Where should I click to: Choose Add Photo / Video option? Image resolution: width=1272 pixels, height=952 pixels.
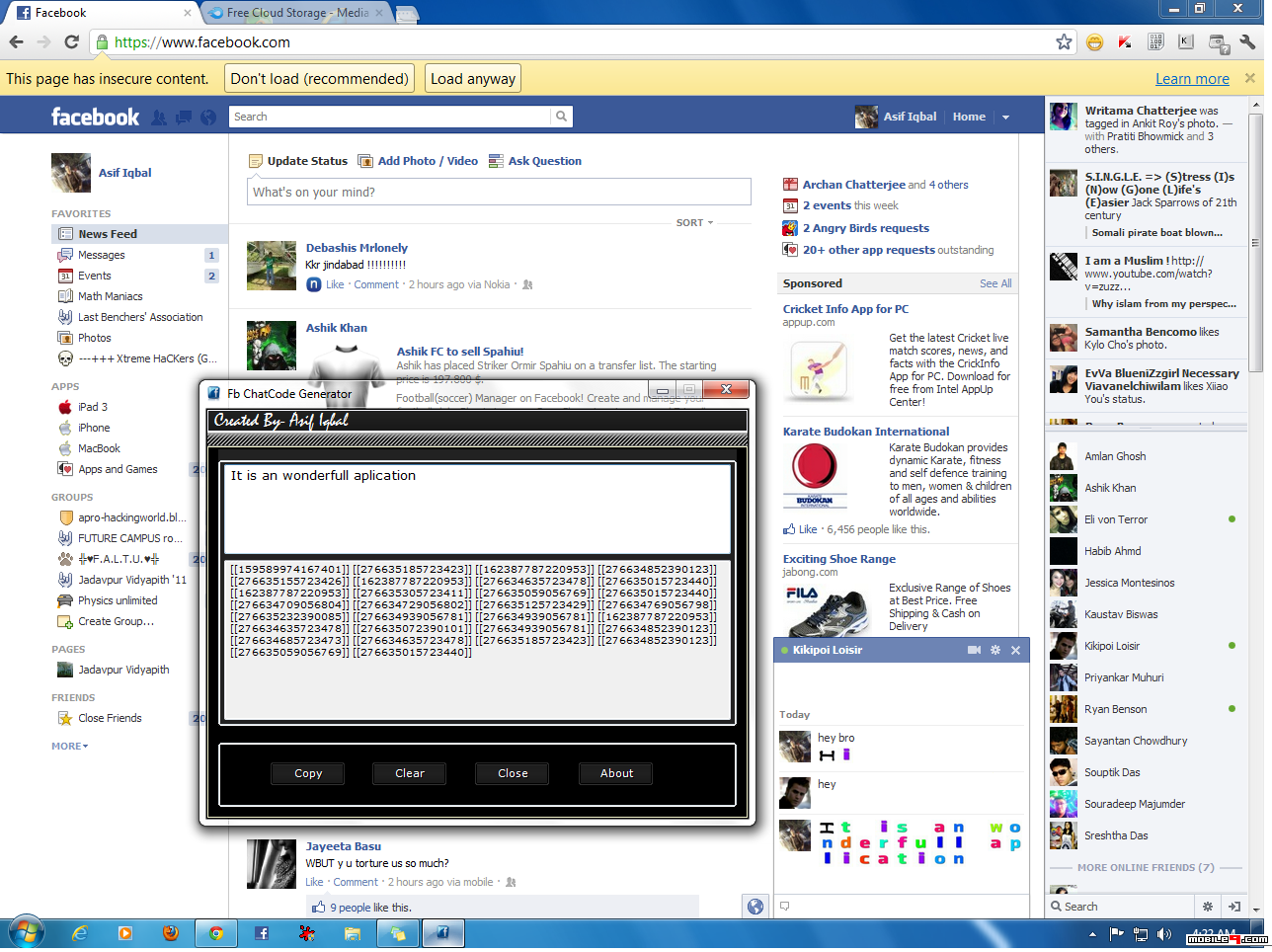pos(418,161)
